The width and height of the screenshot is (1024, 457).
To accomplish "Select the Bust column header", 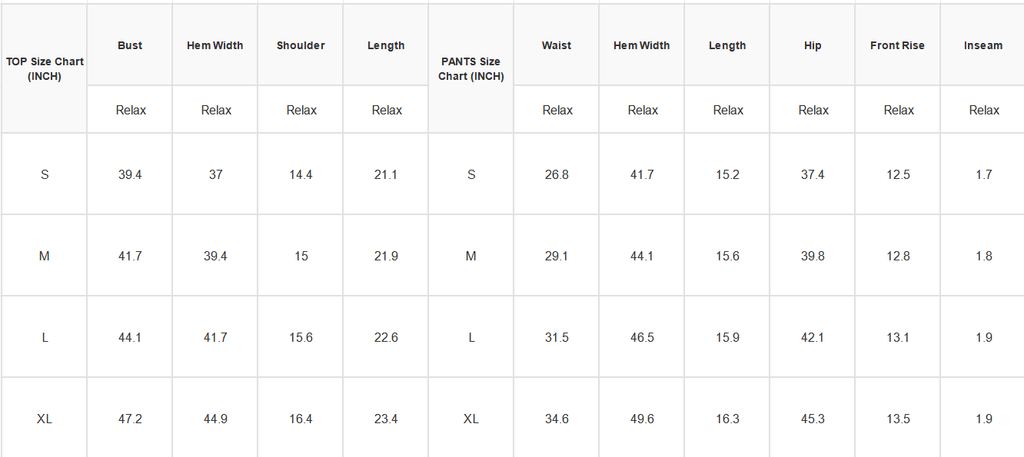I will pos(130,45).
